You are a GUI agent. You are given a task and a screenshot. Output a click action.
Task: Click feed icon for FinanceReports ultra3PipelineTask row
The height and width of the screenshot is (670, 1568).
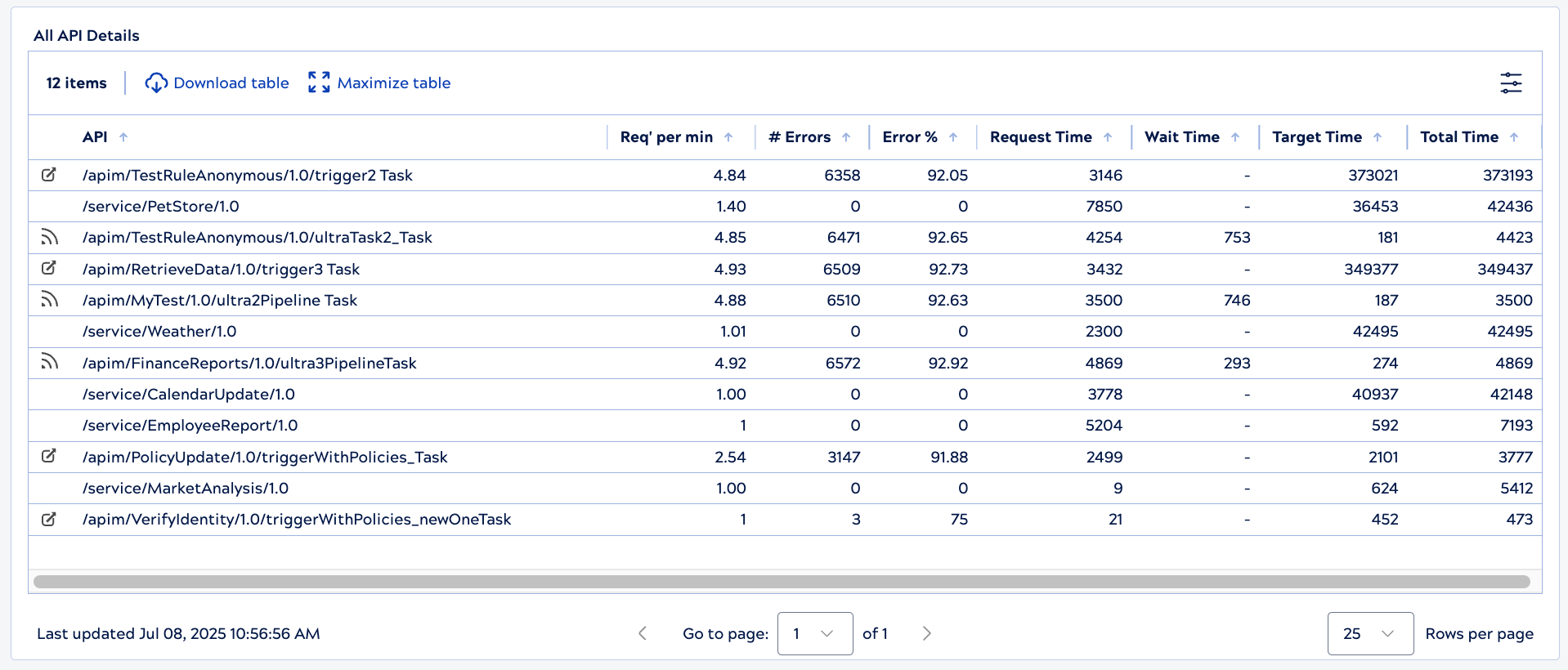tap(50, 362)
